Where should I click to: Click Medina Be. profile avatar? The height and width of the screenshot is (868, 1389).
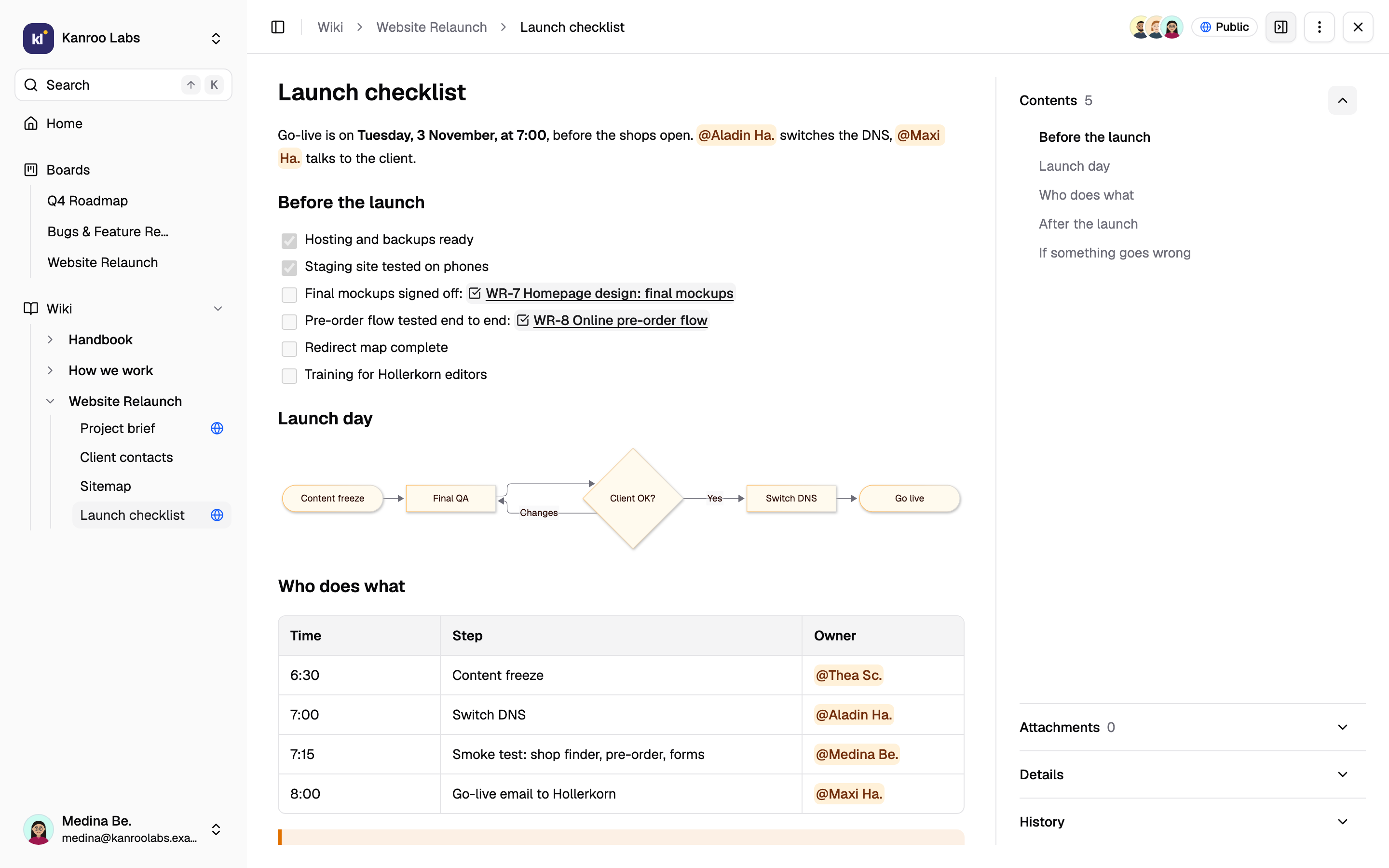pyautogui.click(x=39, y=829)
